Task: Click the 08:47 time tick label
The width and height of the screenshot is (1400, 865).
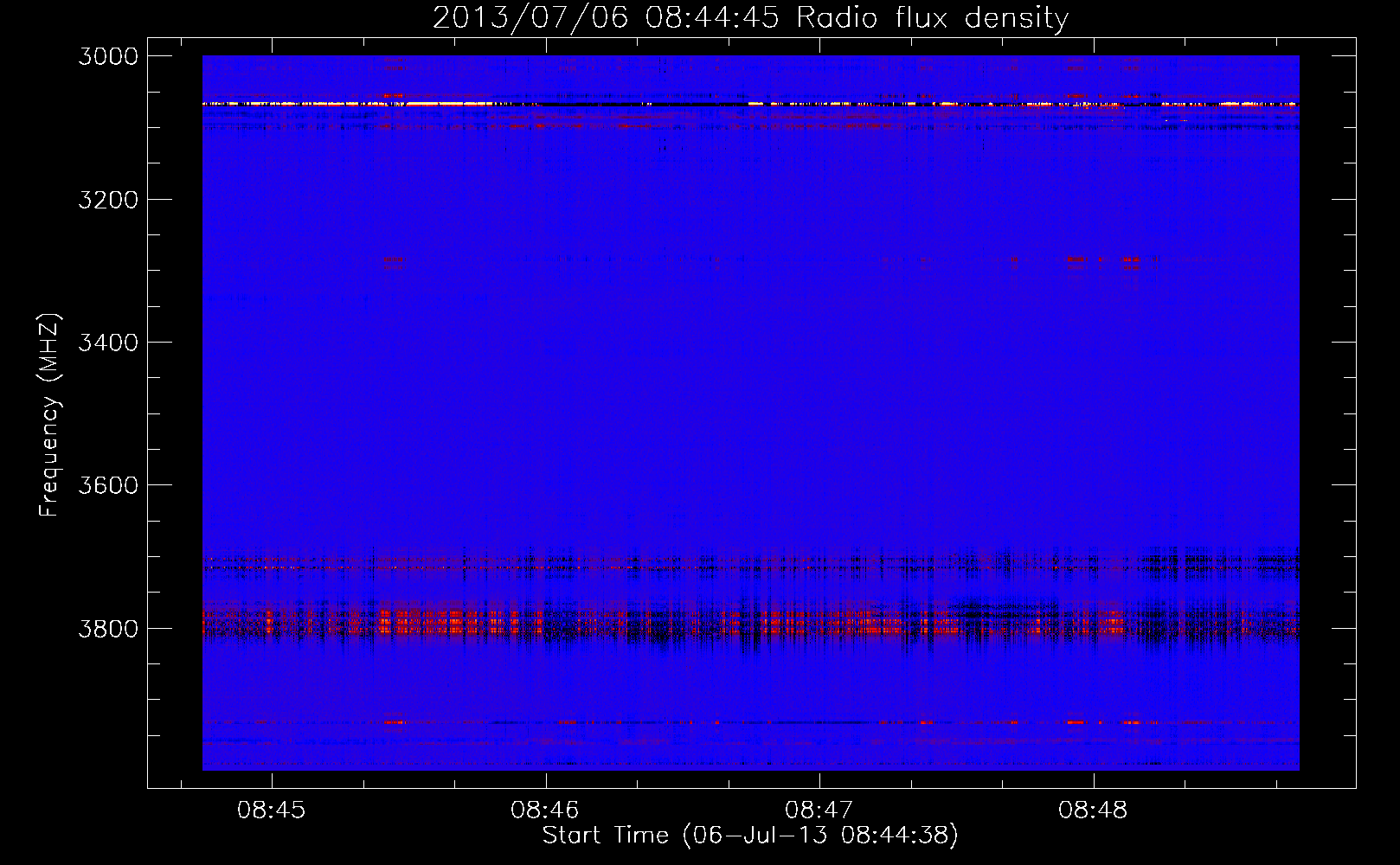Action: 819,810
